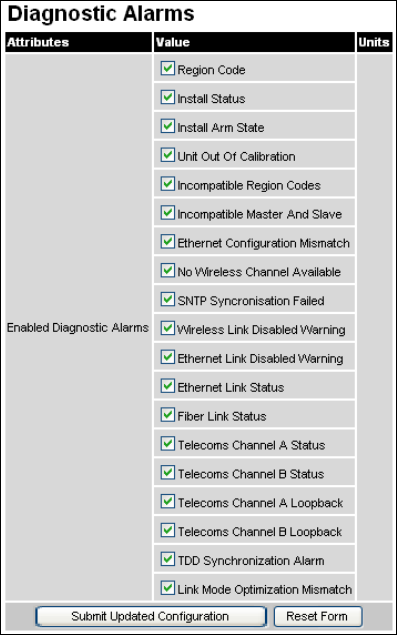Click the Reset Form button

317,616
